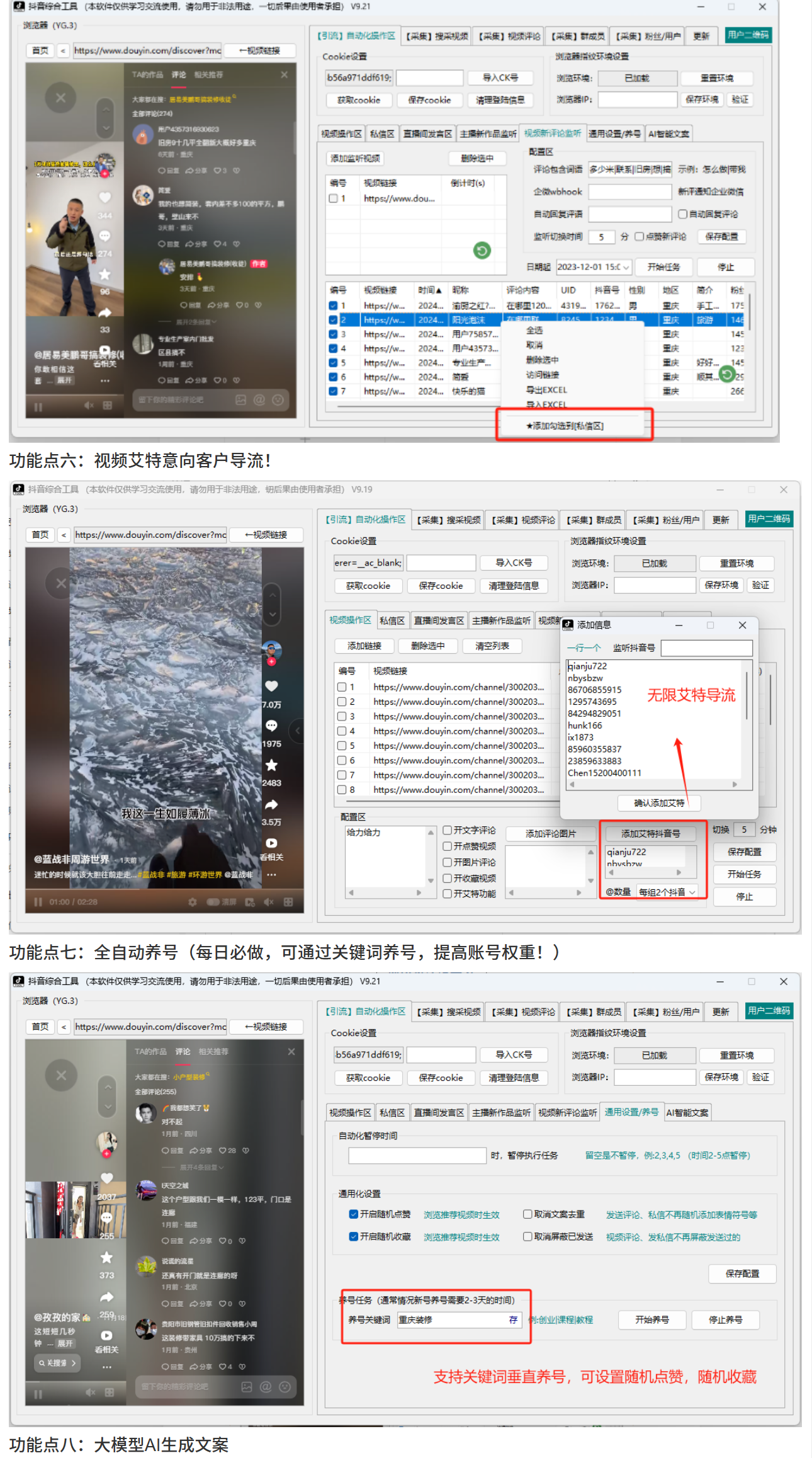The height and width of the screenshot is (1458, 812).
Task: Sort by the 时间▲ column header
Action: point(430,290)
